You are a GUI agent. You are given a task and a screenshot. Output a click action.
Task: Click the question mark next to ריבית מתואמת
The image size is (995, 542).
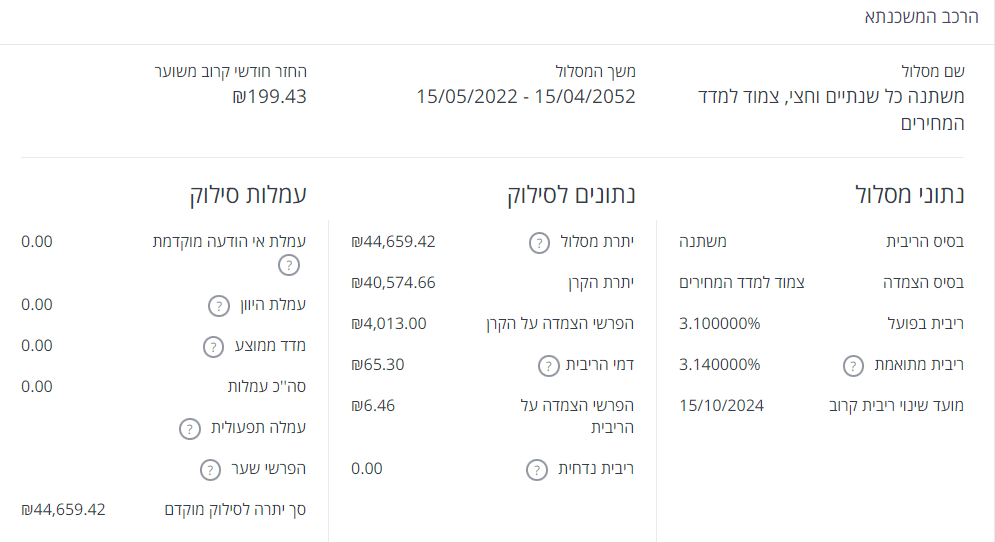[852, 365]
